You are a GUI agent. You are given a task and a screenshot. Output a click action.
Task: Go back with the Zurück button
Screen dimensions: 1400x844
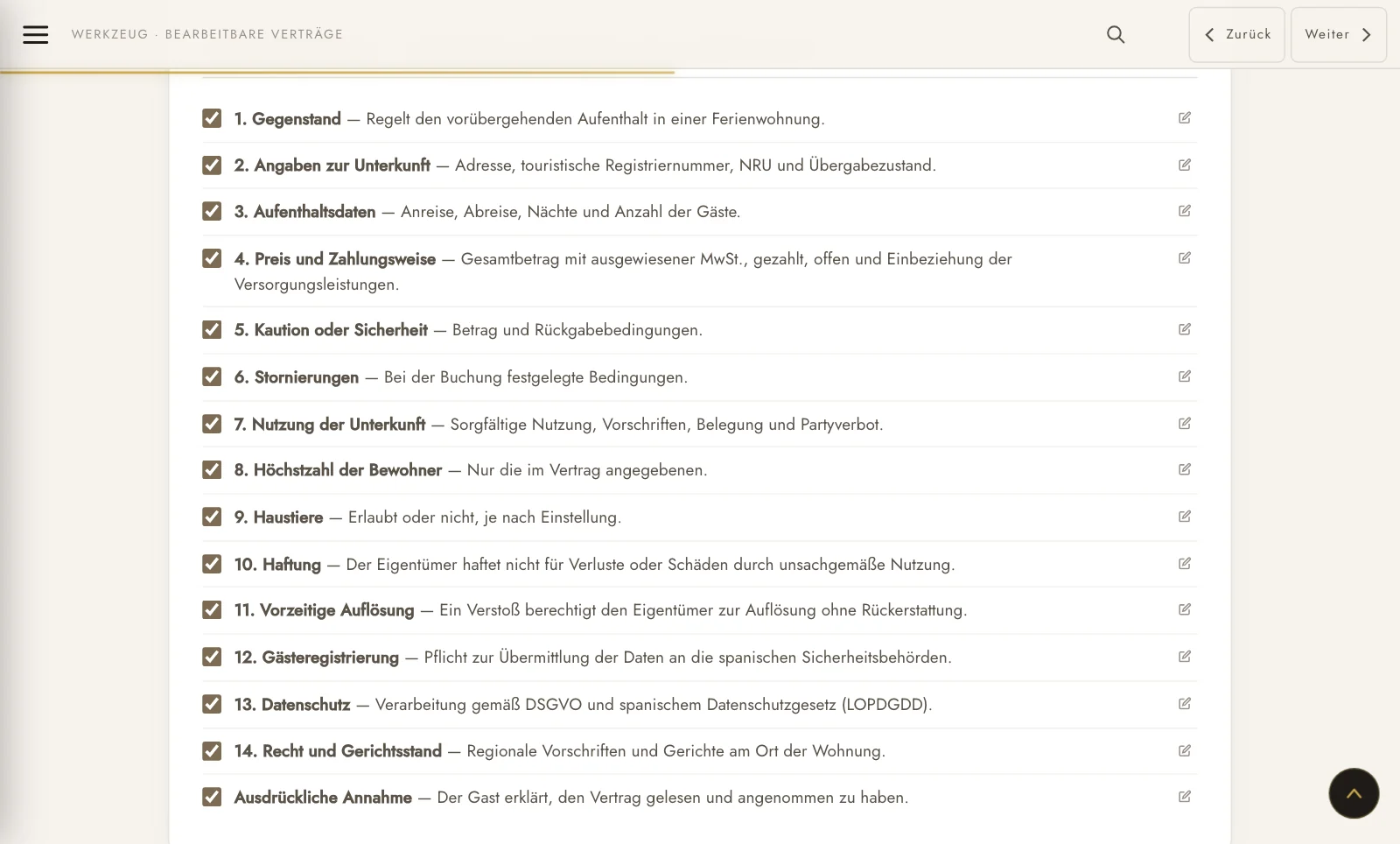point(1236,34)
